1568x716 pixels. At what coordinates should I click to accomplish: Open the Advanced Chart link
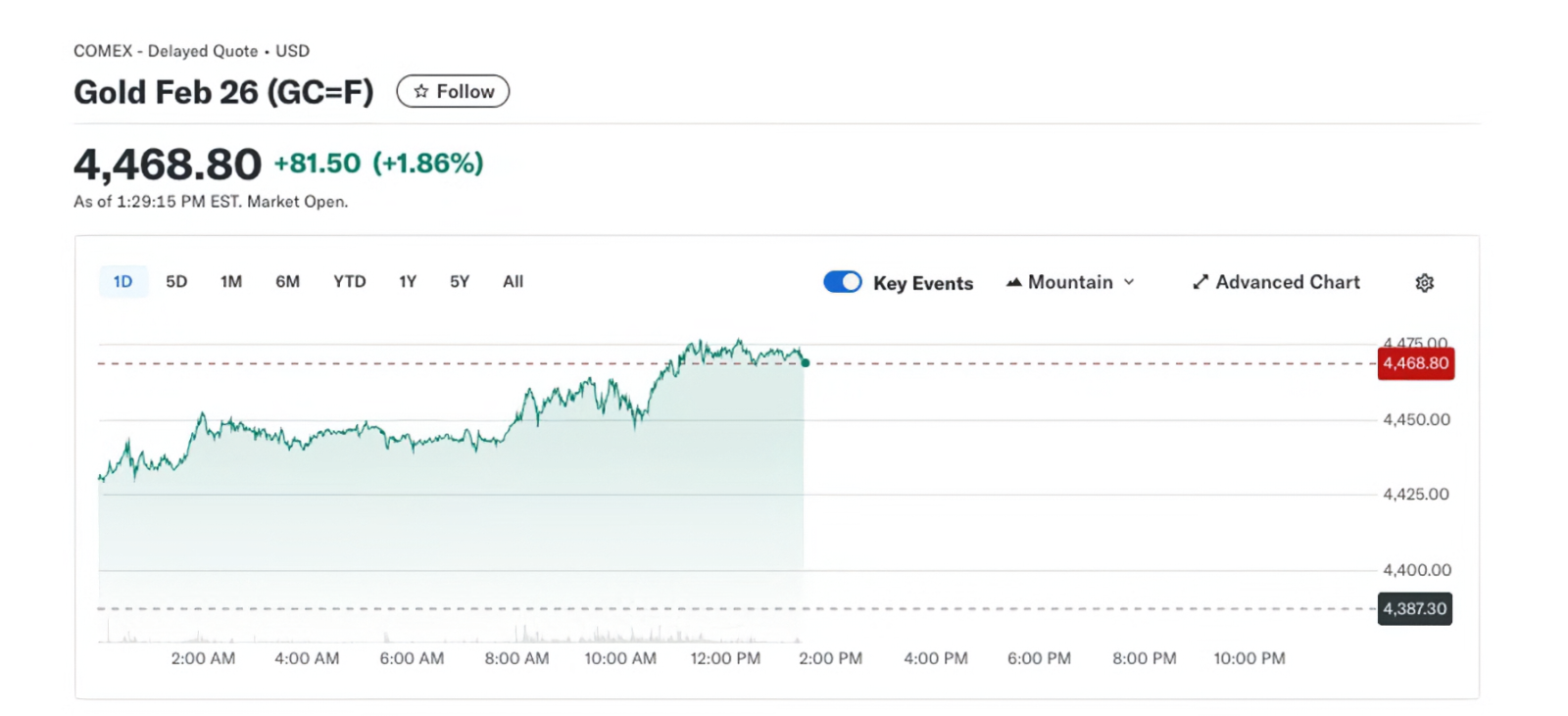pyautogui.click(x=1287, y=282)
